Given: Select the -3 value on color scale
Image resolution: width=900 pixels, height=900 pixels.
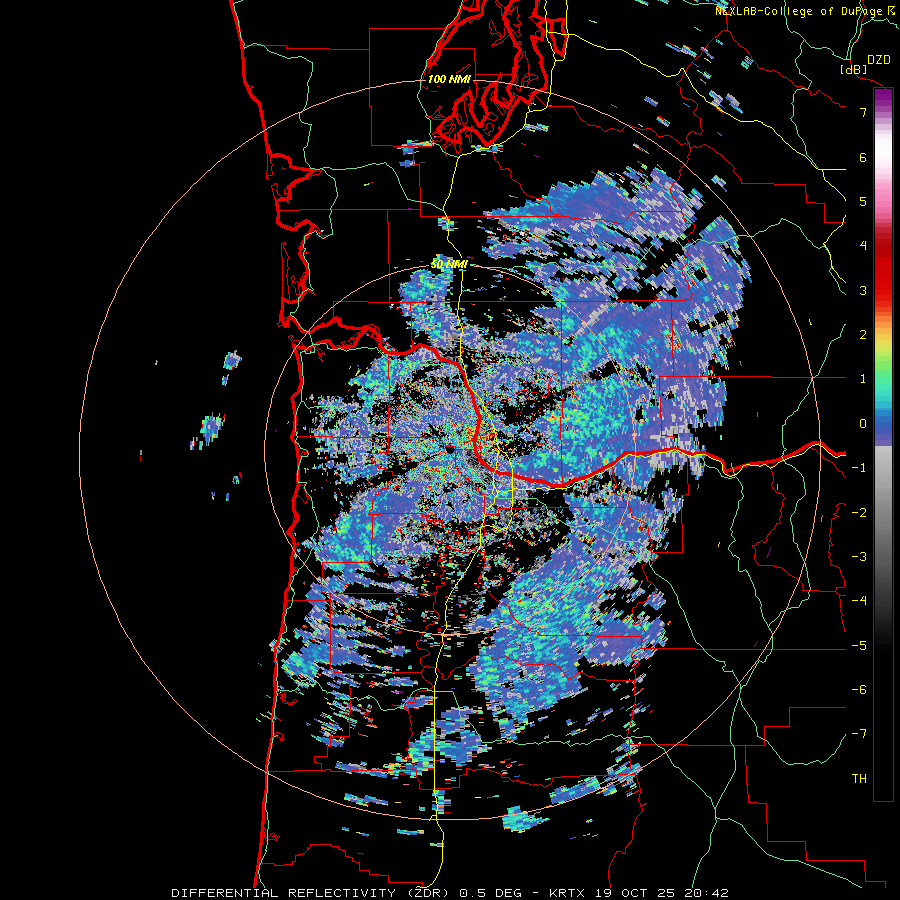Looking at the screenshot, I should 859,556.
